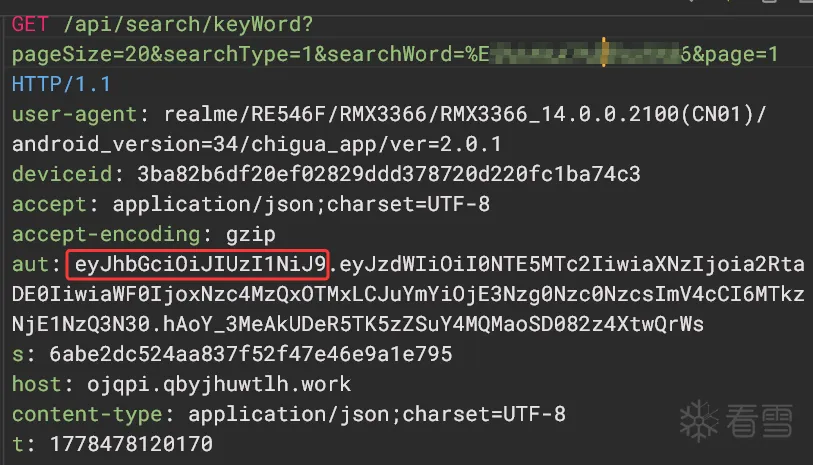Click the JWT signature line starting NjE1NzQ3N30
The image size is (813, 465).
(358, 325)
